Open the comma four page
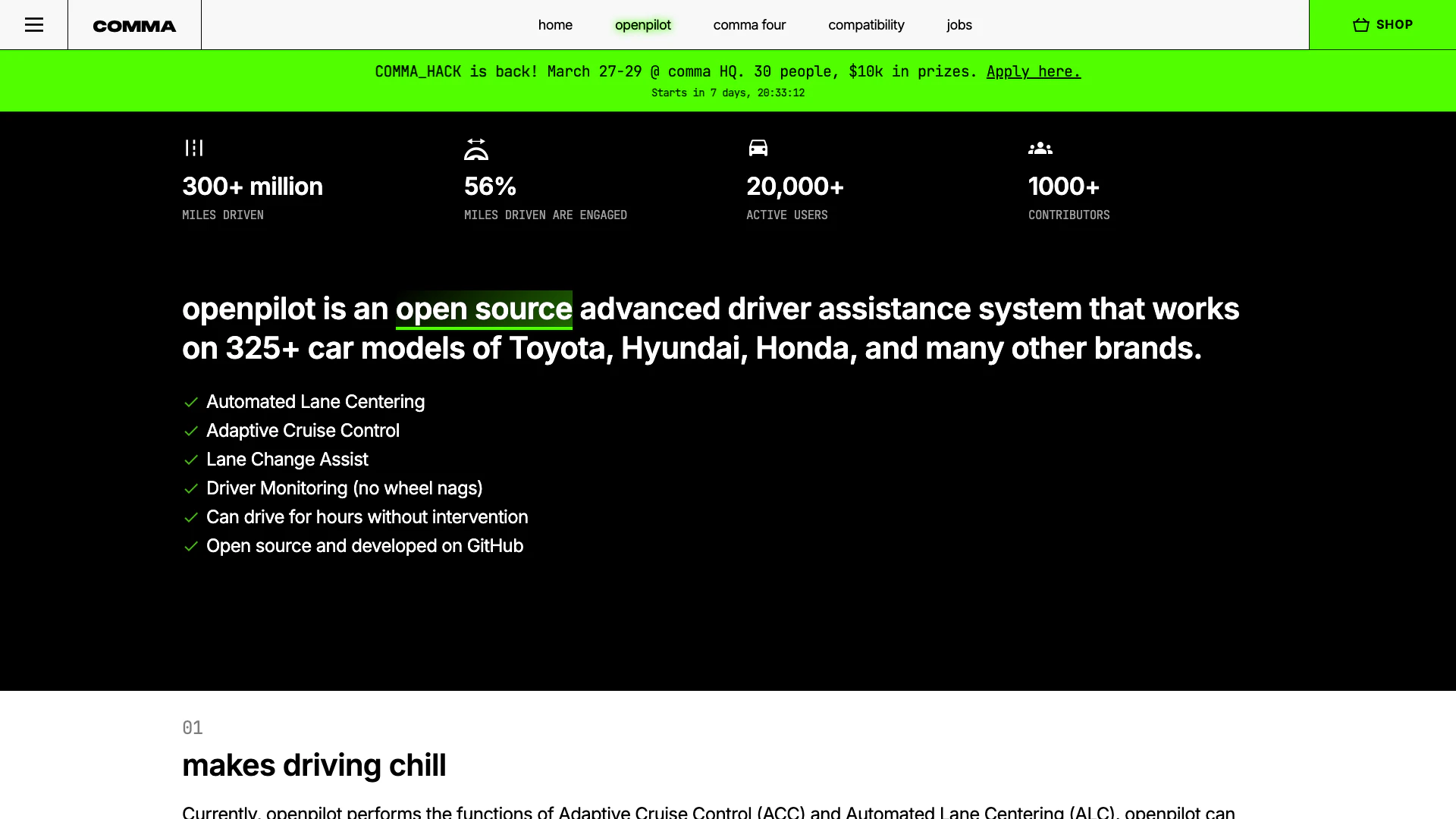Image resolution: width=1456 pixels, height=819 pixels. (x=749, y=25)
